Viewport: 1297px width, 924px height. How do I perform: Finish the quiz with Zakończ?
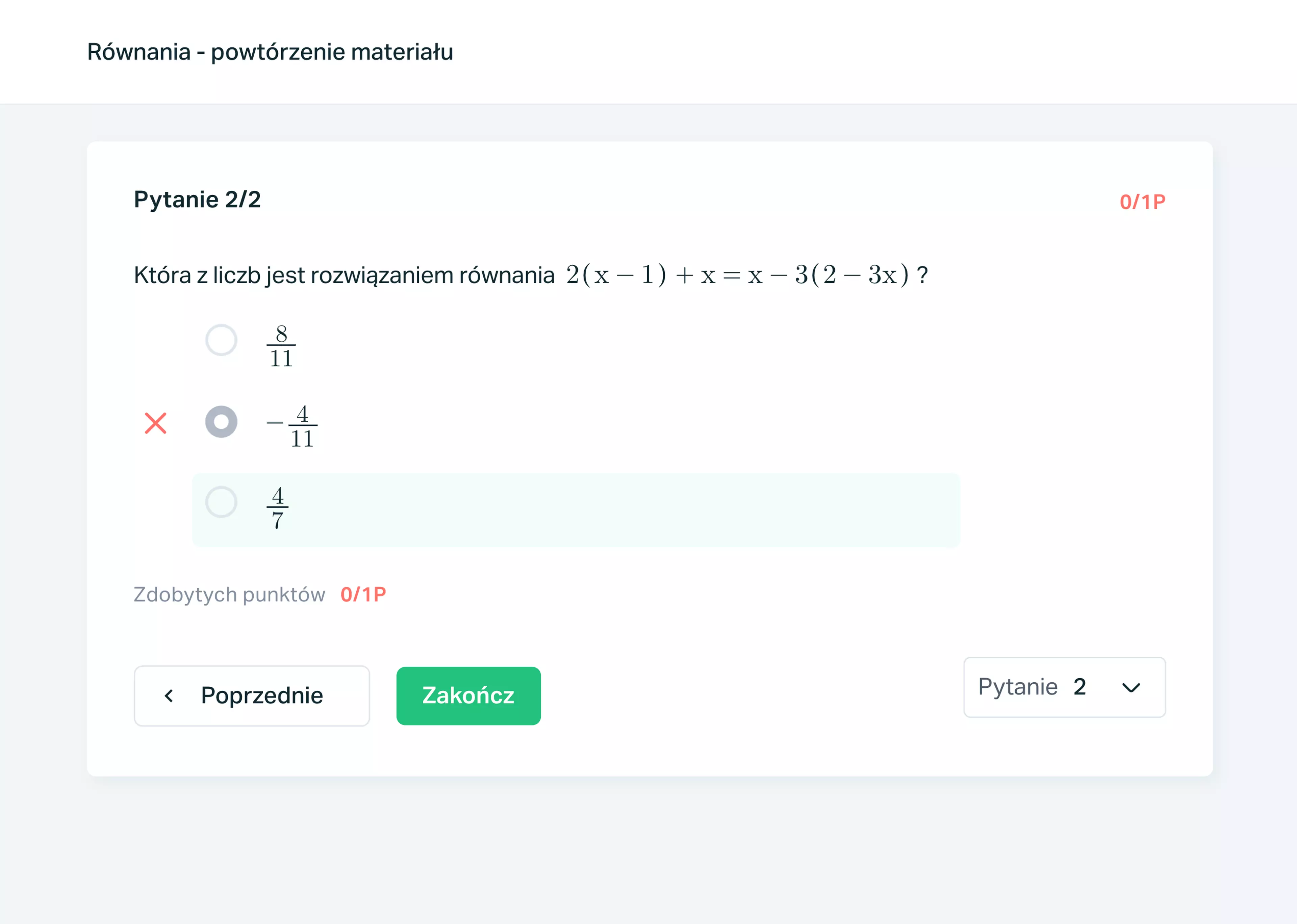(x=468, y=696)
